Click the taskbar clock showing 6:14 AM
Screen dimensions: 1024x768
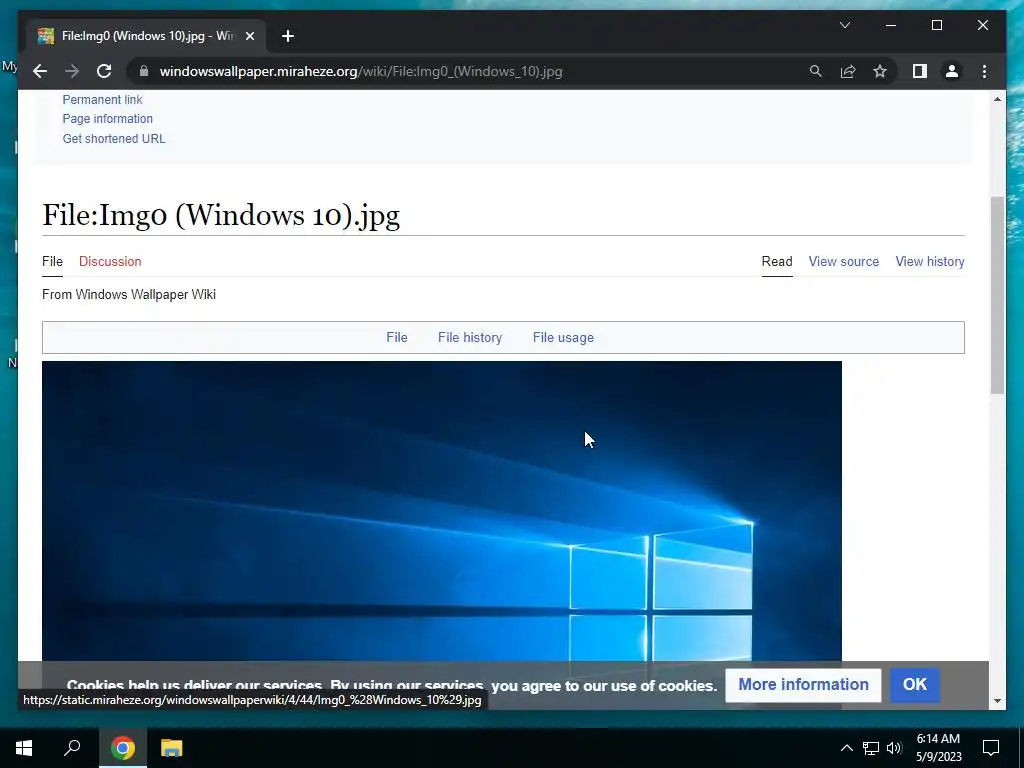pyautogui.click(x=938, y=748)
